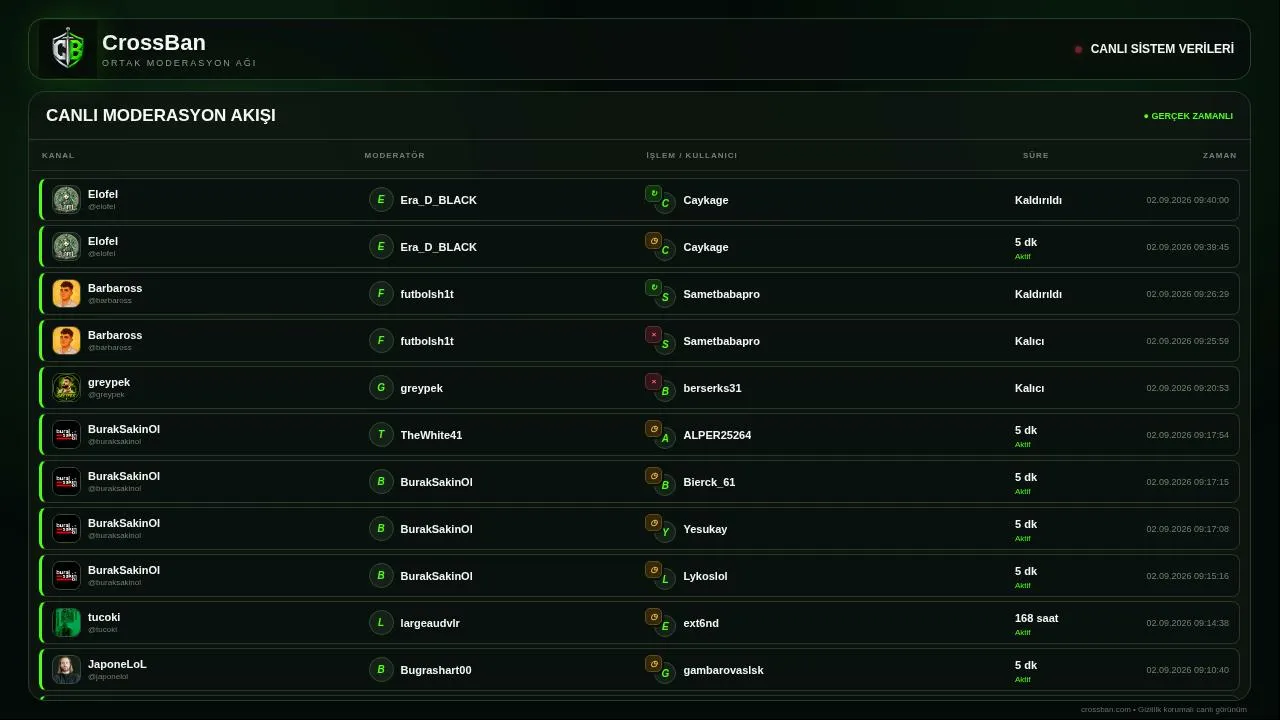The image size is (1280, 720).
Task: Click the CrossBan shield logo
Action: click(x=68, y=49)
